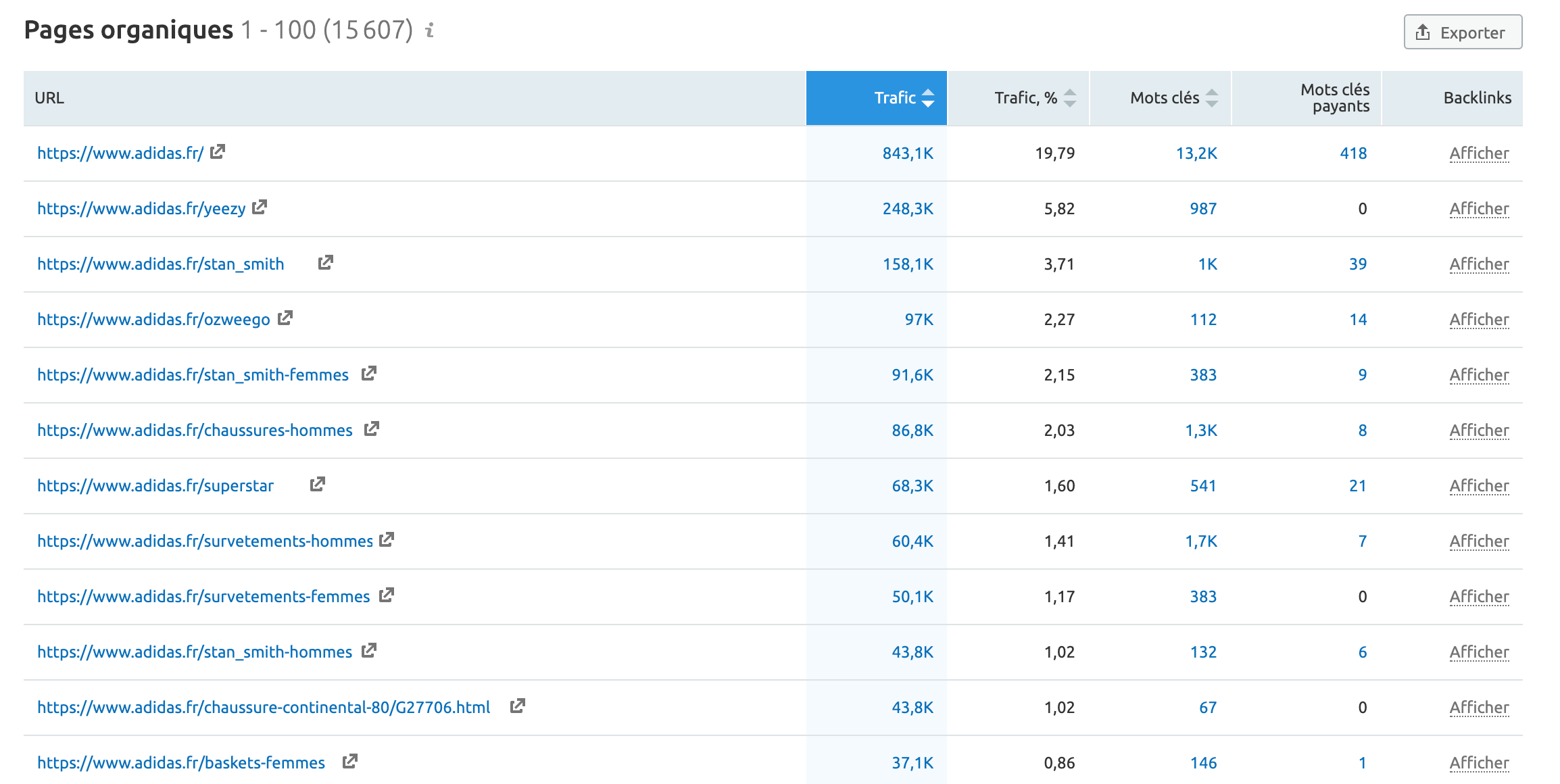The image size is (1560, 784).
Task: Open https://www.adidas.fr/ URL link
Action: [120, 153]
